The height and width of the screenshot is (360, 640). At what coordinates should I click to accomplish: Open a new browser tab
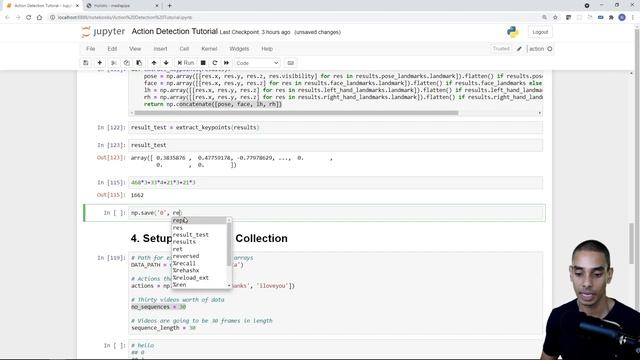tap(169, 6)
